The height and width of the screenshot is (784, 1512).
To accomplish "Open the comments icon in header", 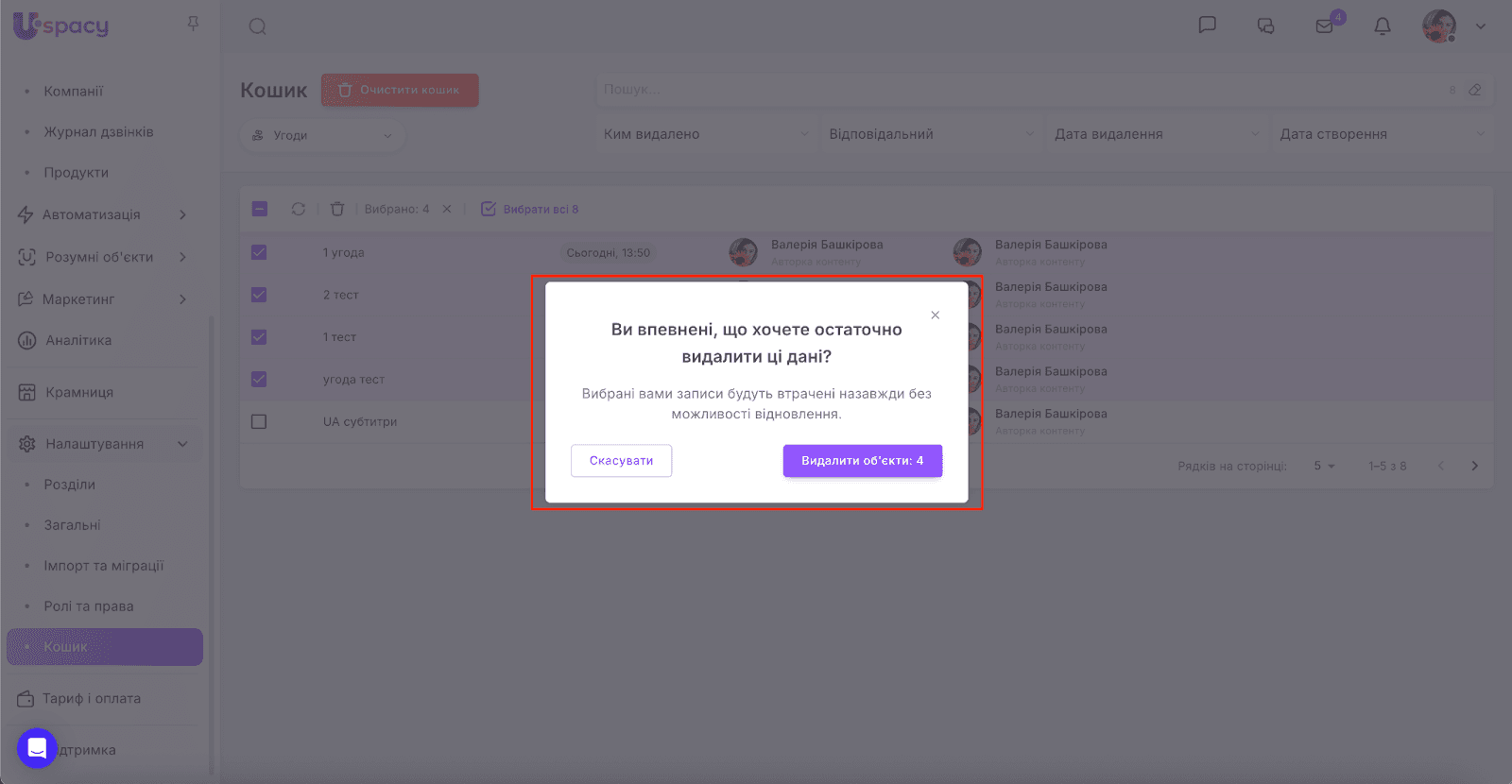I will [1265, 26].
